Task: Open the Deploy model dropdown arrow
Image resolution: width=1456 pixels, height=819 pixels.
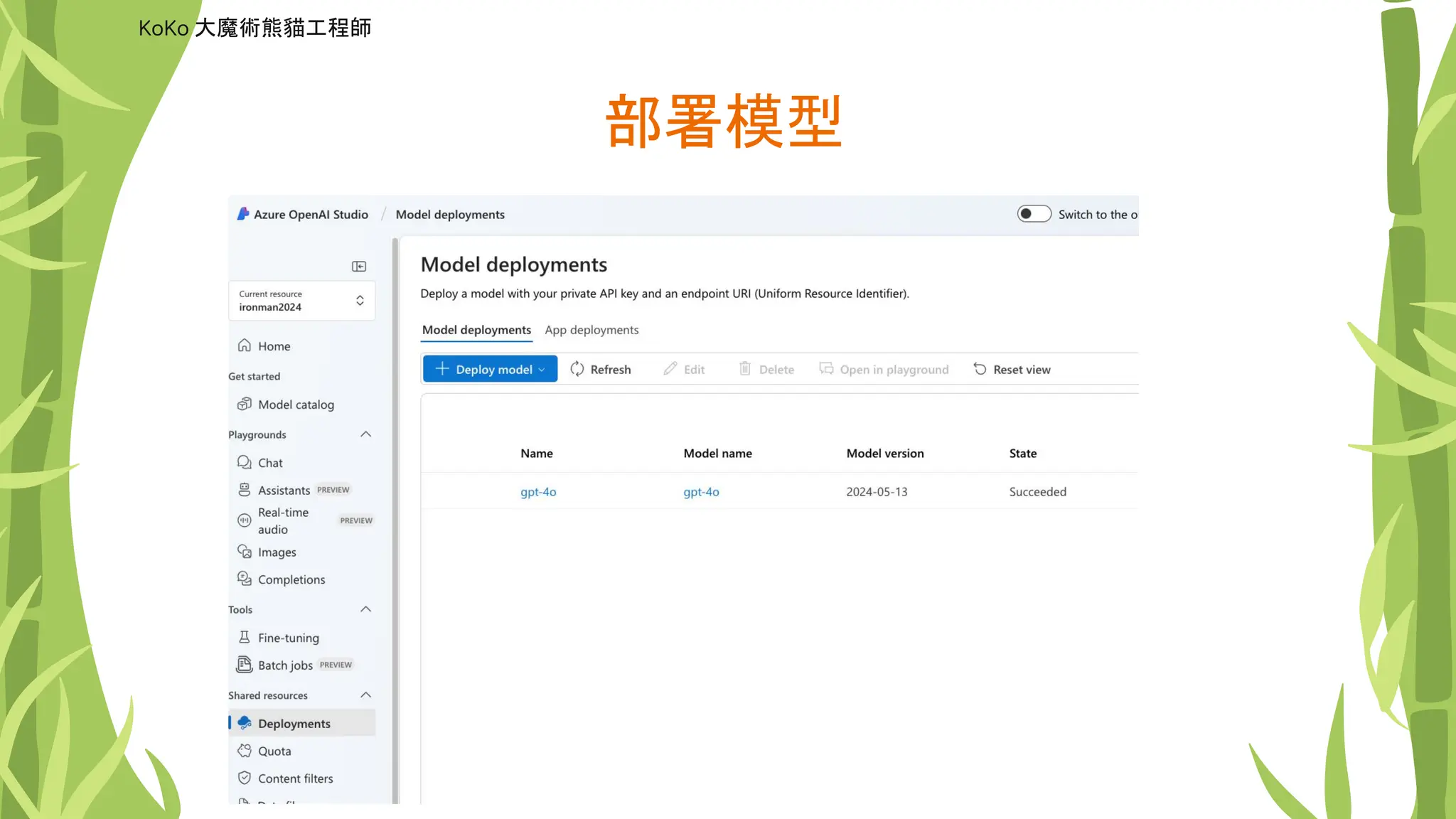Action: point(542,370)
